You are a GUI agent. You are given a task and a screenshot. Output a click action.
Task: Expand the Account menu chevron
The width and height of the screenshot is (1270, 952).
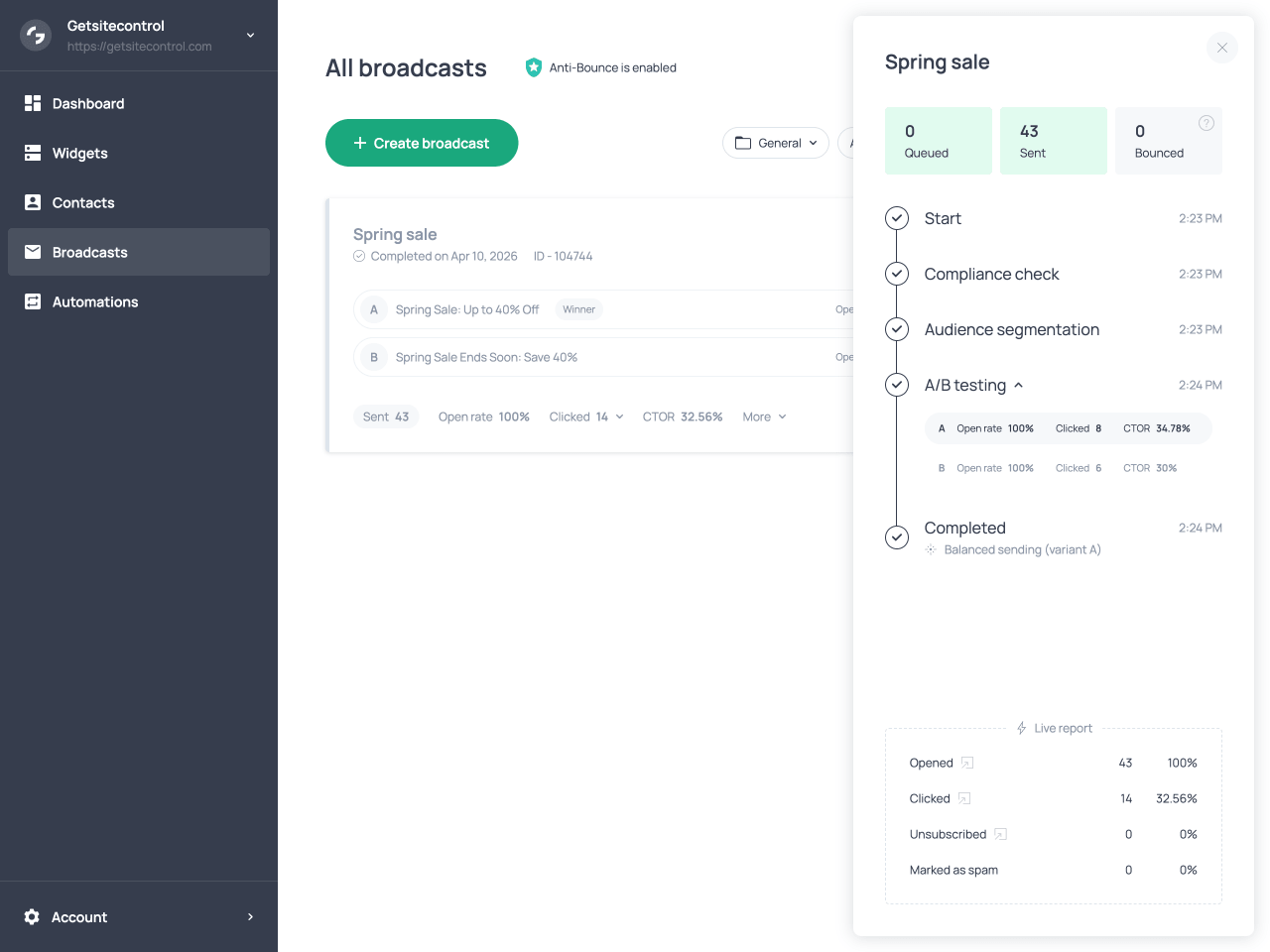250,917
